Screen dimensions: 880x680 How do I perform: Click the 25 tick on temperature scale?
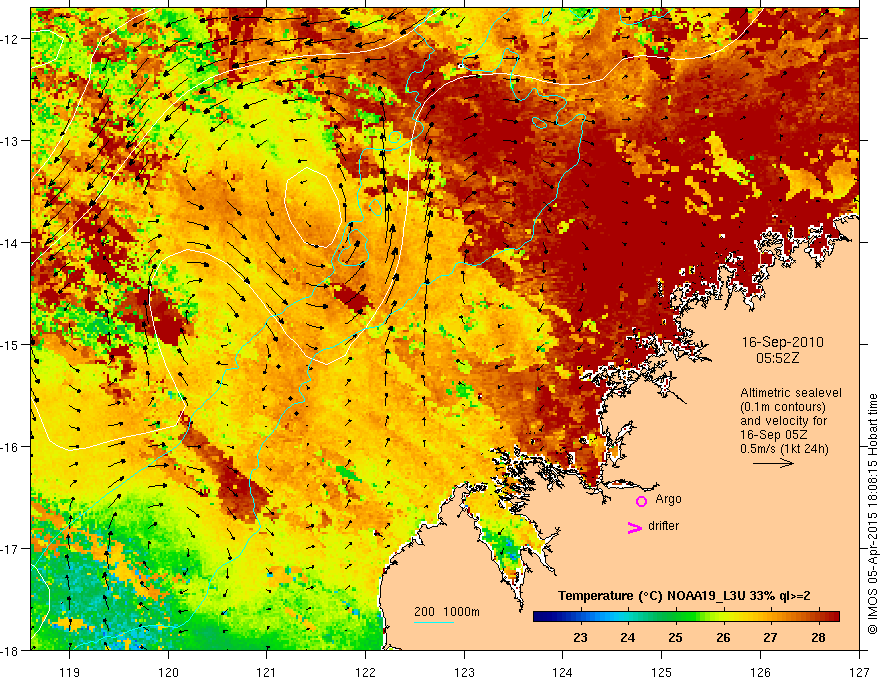[x=675, y=637]
